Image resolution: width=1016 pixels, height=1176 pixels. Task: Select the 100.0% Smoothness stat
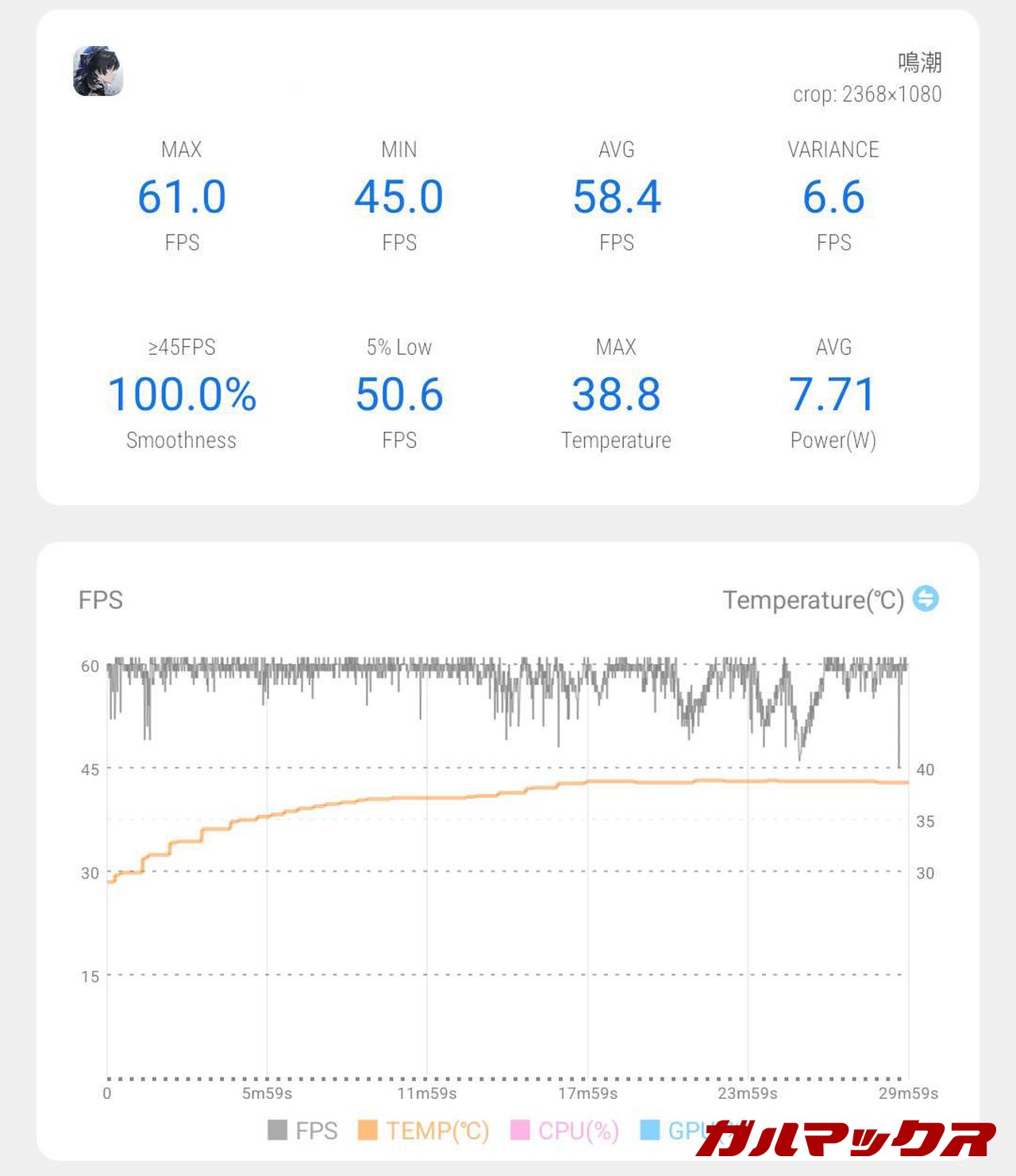pyautogui.click(x=182, y=395)
